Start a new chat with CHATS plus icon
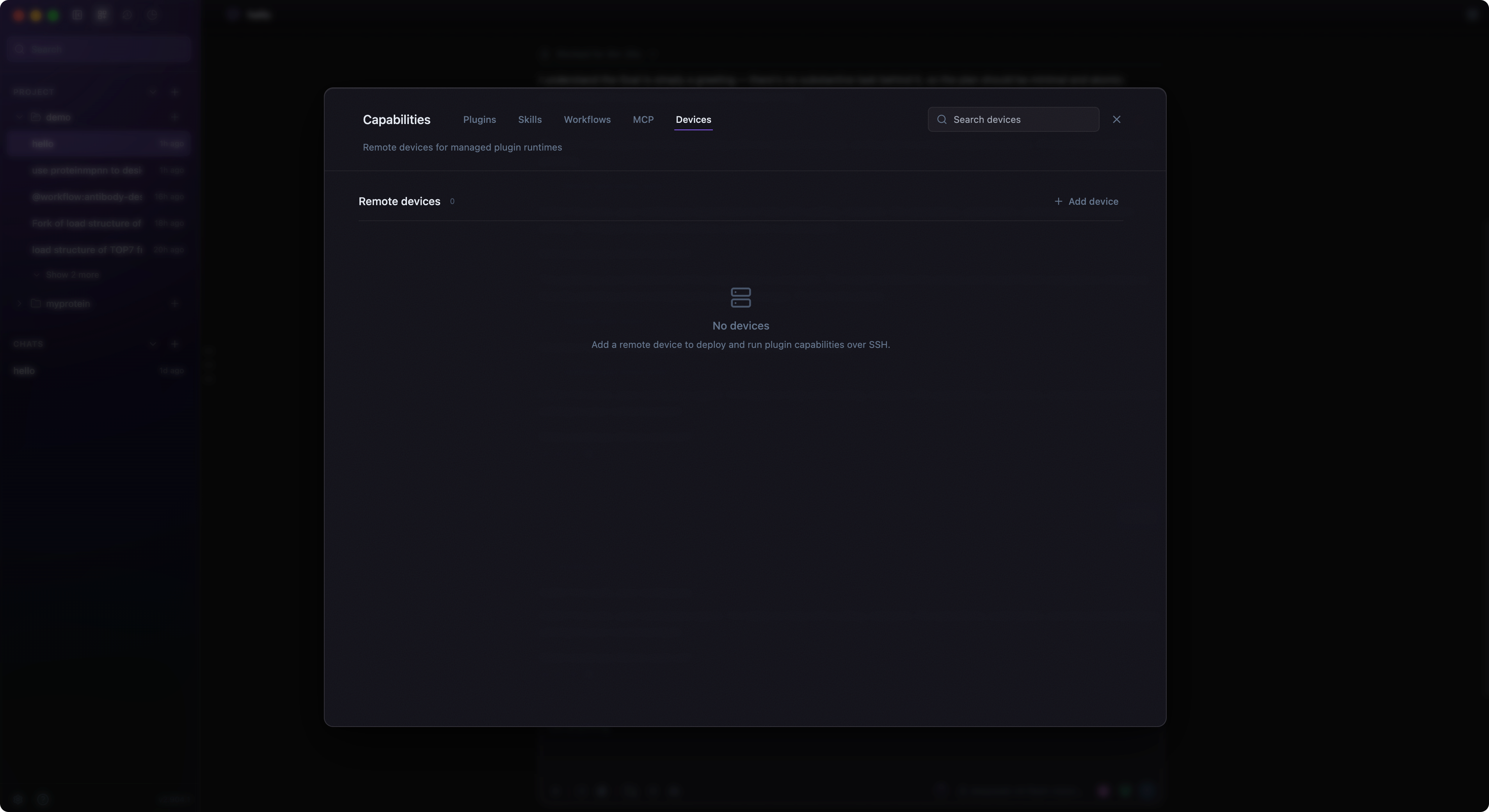The height and width of the screenshot is (812, 1489). click(174, 344)
